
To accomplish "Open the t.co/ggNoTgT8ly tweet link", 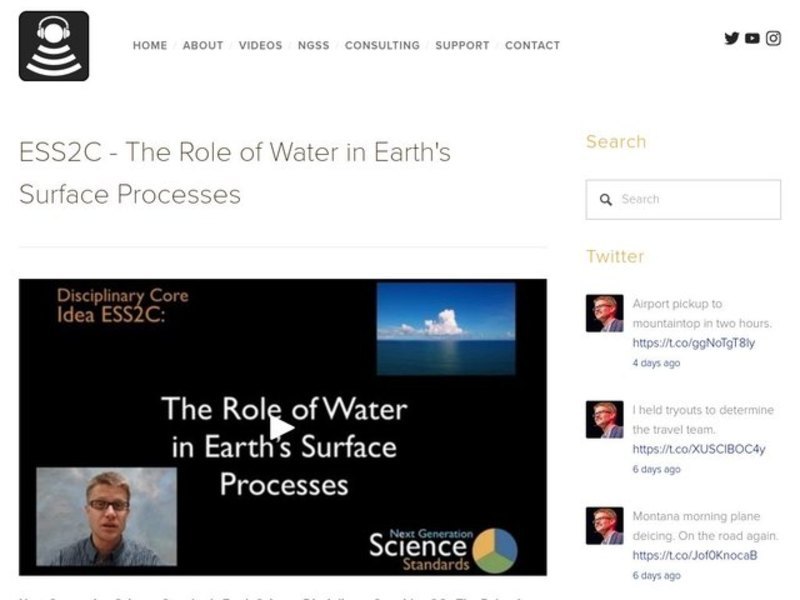I will 693,343.
